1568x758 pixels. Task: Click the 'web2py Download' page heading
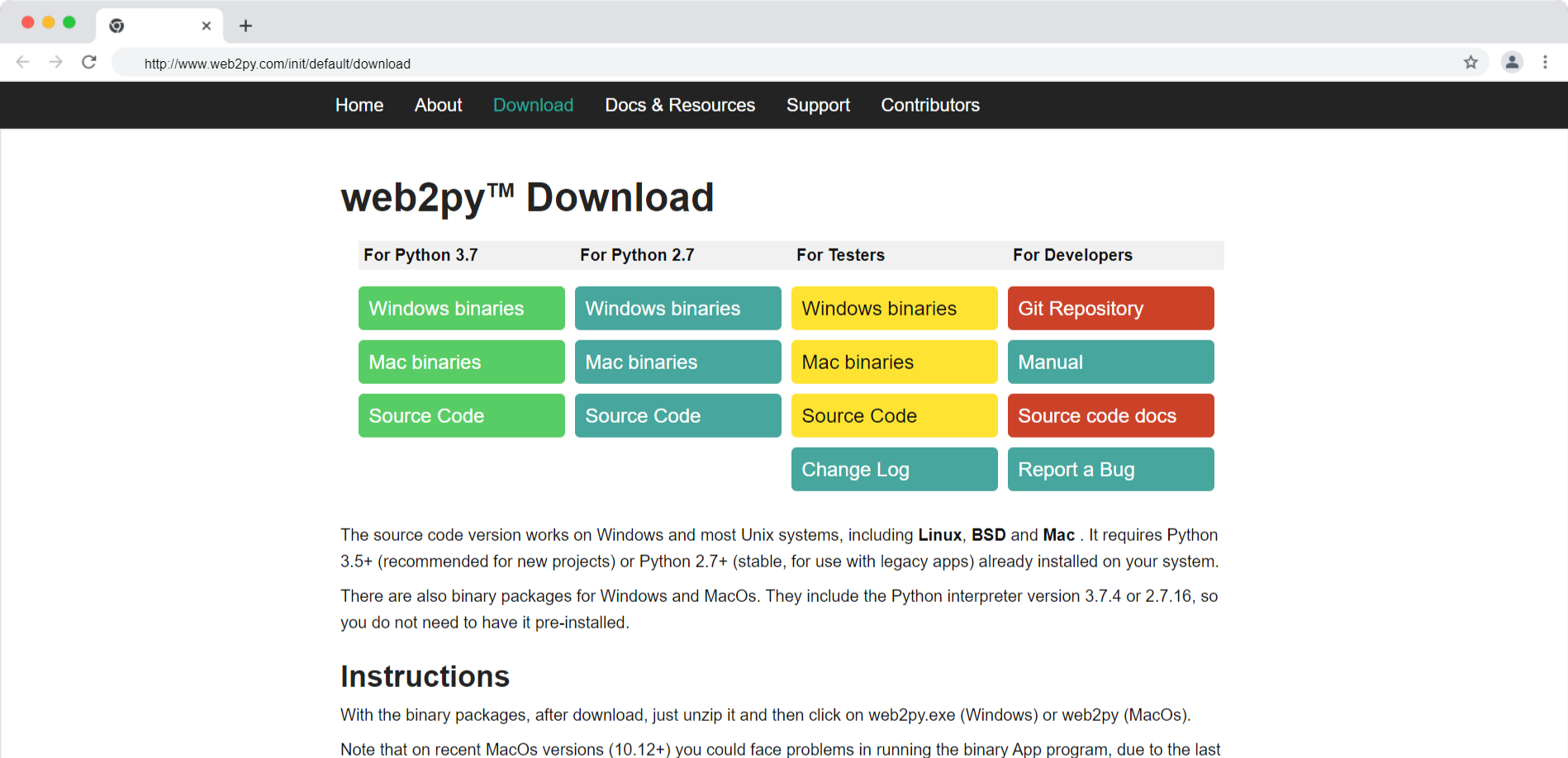click(x=527, y=198)
